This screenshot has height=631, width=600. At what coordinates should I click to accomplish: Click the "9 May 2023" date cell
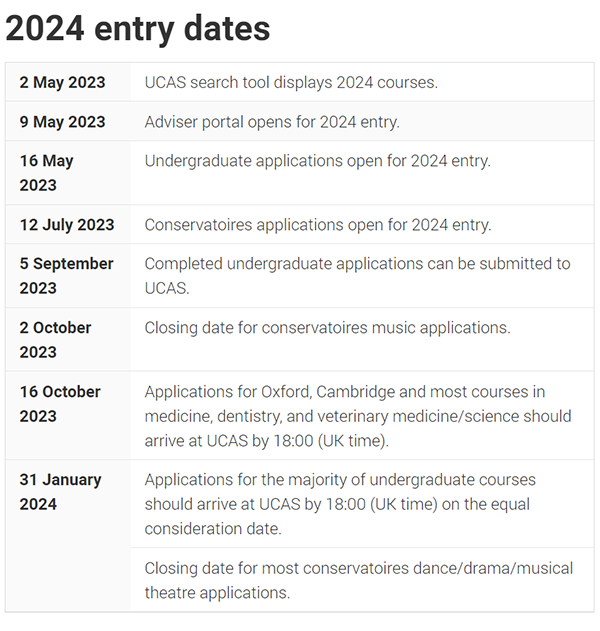point(62,122)
